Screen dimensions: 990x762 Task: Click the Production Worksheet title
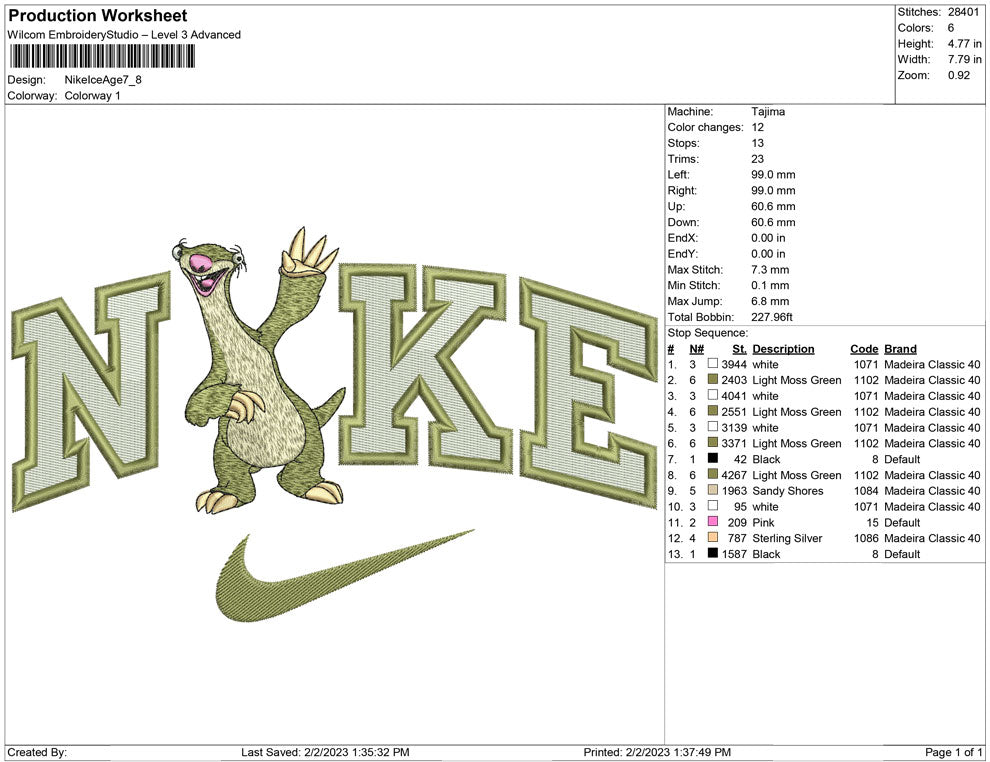point(98,16)
